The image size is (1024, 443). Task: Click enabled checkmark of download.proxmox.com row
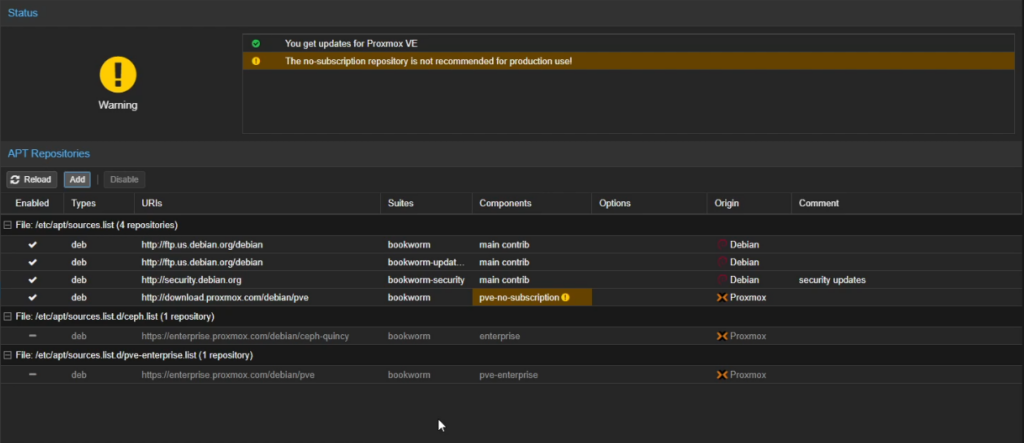[x=33, y=297]
